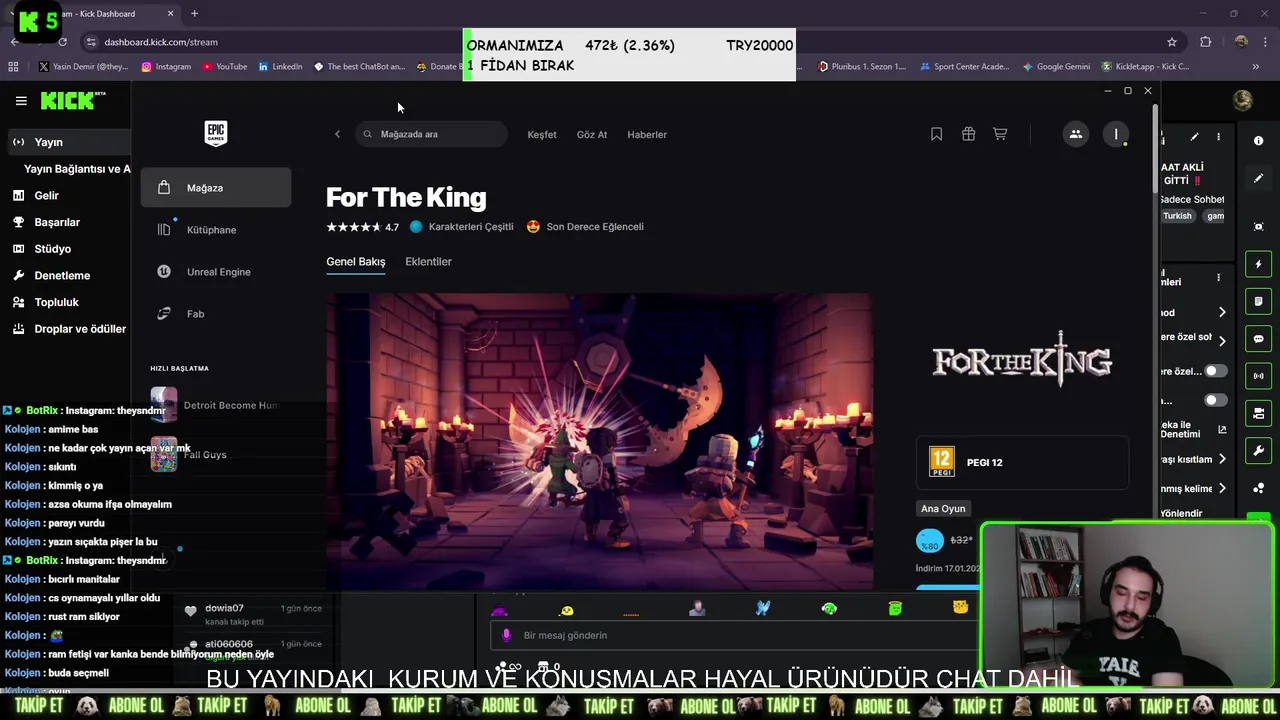This screenshot has width=1280, height=720.
Task: Click the focus frame icon in Kick rail
Action: pos(1258,227)
